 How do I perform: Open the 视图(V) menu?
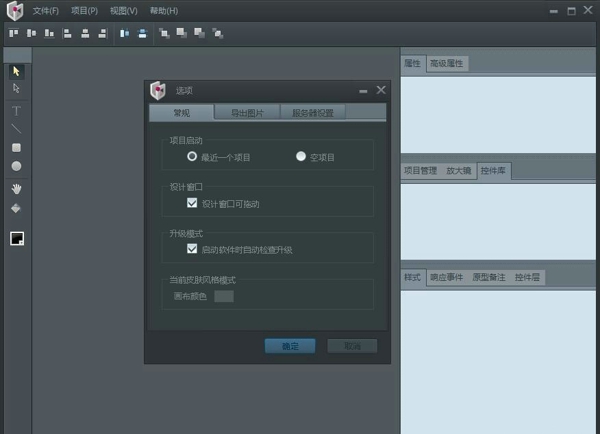pyautogui.click(x=124, y=10)
